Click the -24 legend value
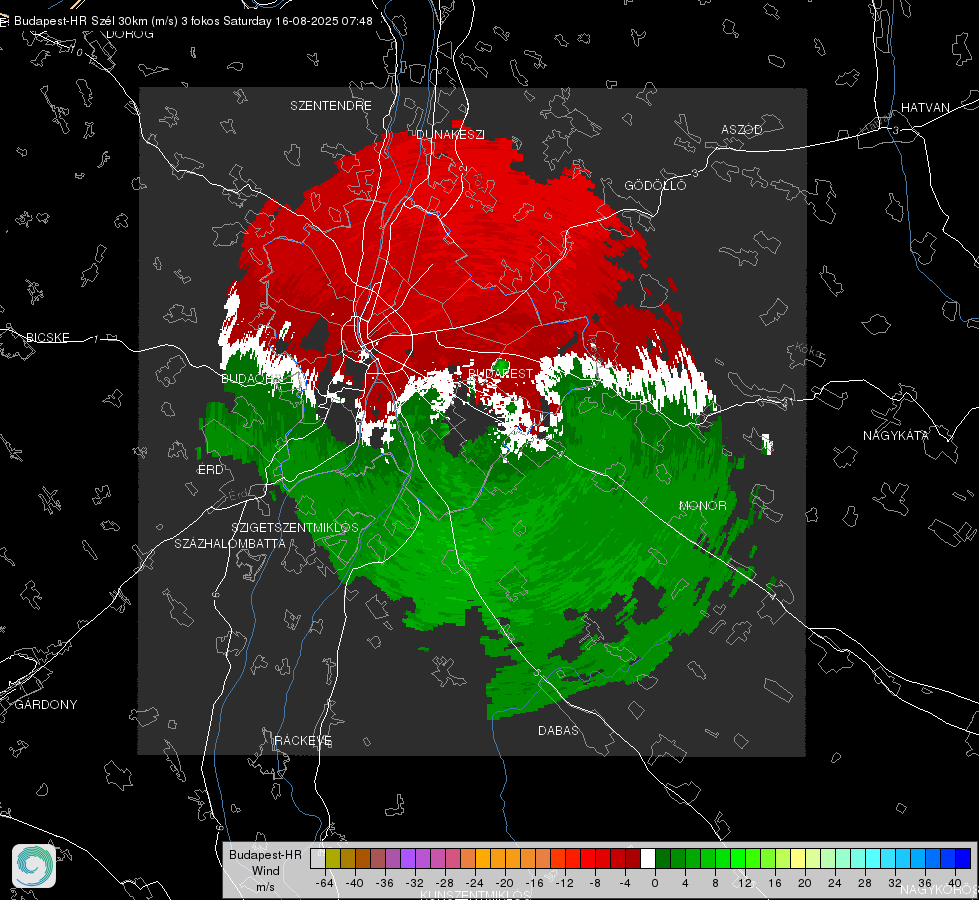This screenshot has height=900, width=979. pos(475,883)
